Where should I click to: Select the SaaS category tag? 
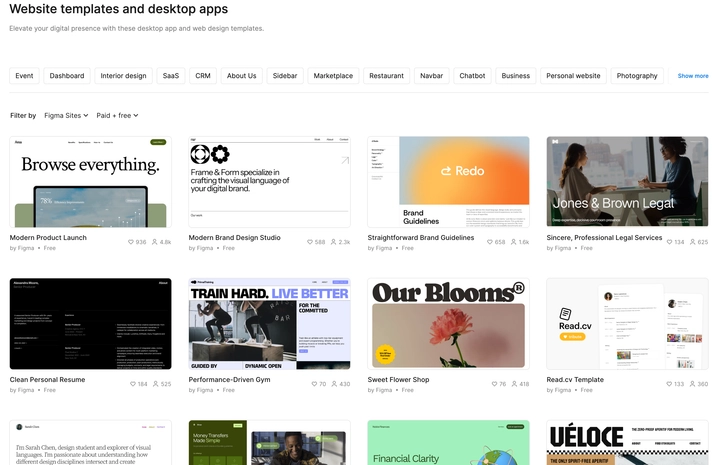tap(171, 76)
